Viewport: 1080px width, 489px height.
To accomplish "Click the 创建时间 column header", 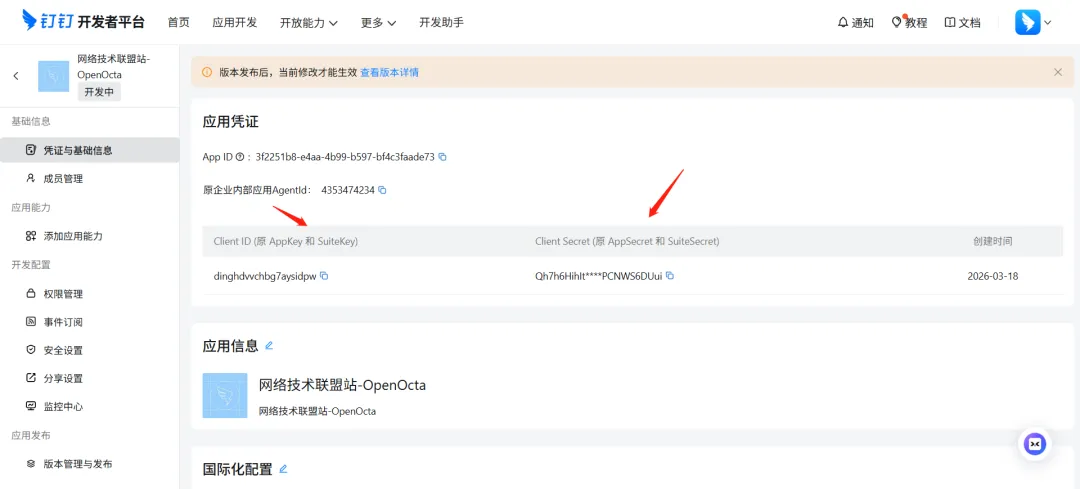I will (x=993, y=241).
